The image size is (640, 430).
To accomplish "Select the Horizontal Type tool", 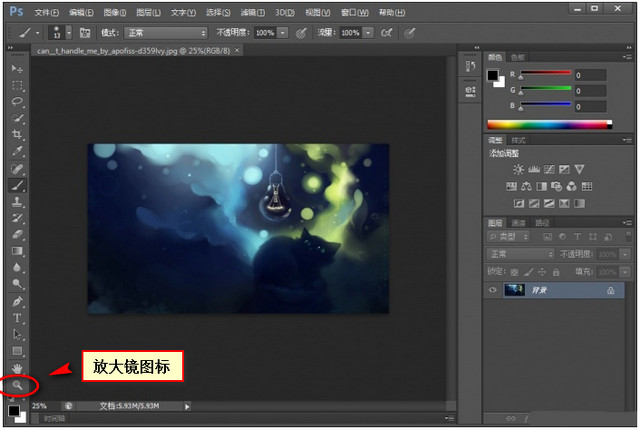I will (x=17, y=318).
